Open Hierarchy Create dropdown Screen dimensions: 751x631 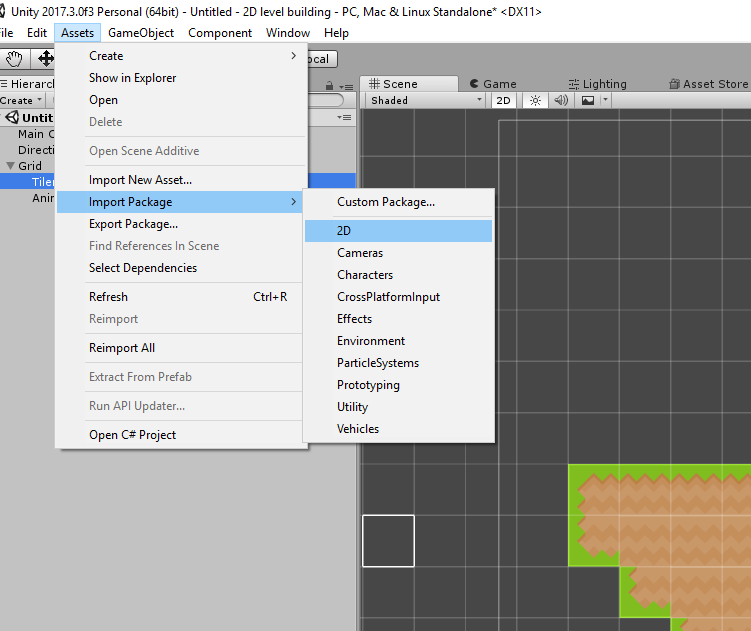click(21, 100)
